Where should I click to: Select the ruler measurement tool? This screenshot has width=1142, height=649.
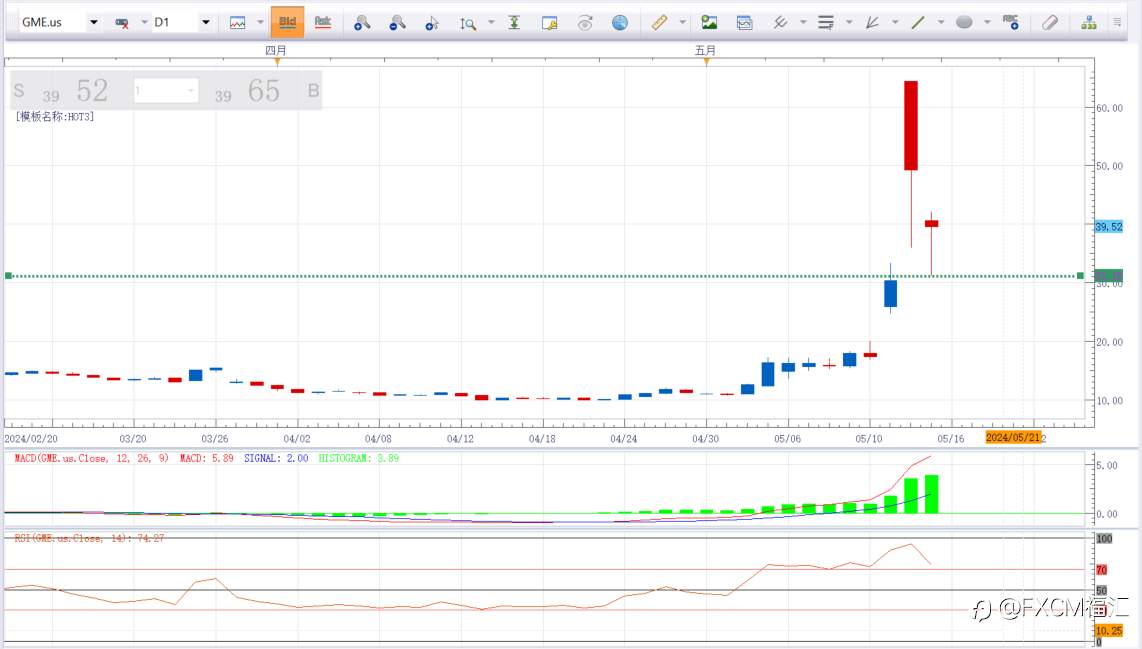[660, 23]
